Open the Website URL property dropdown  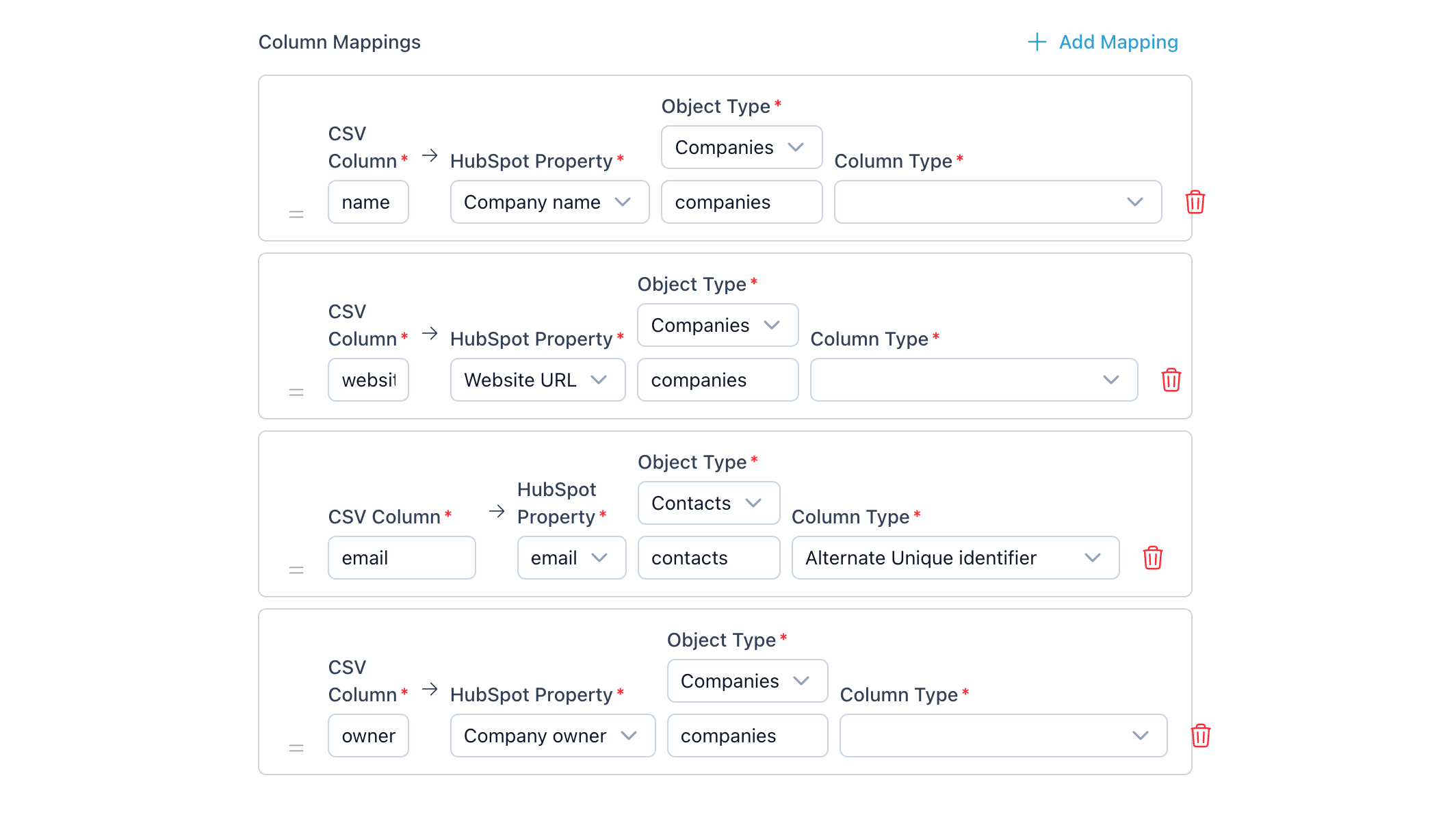(538, 380)
